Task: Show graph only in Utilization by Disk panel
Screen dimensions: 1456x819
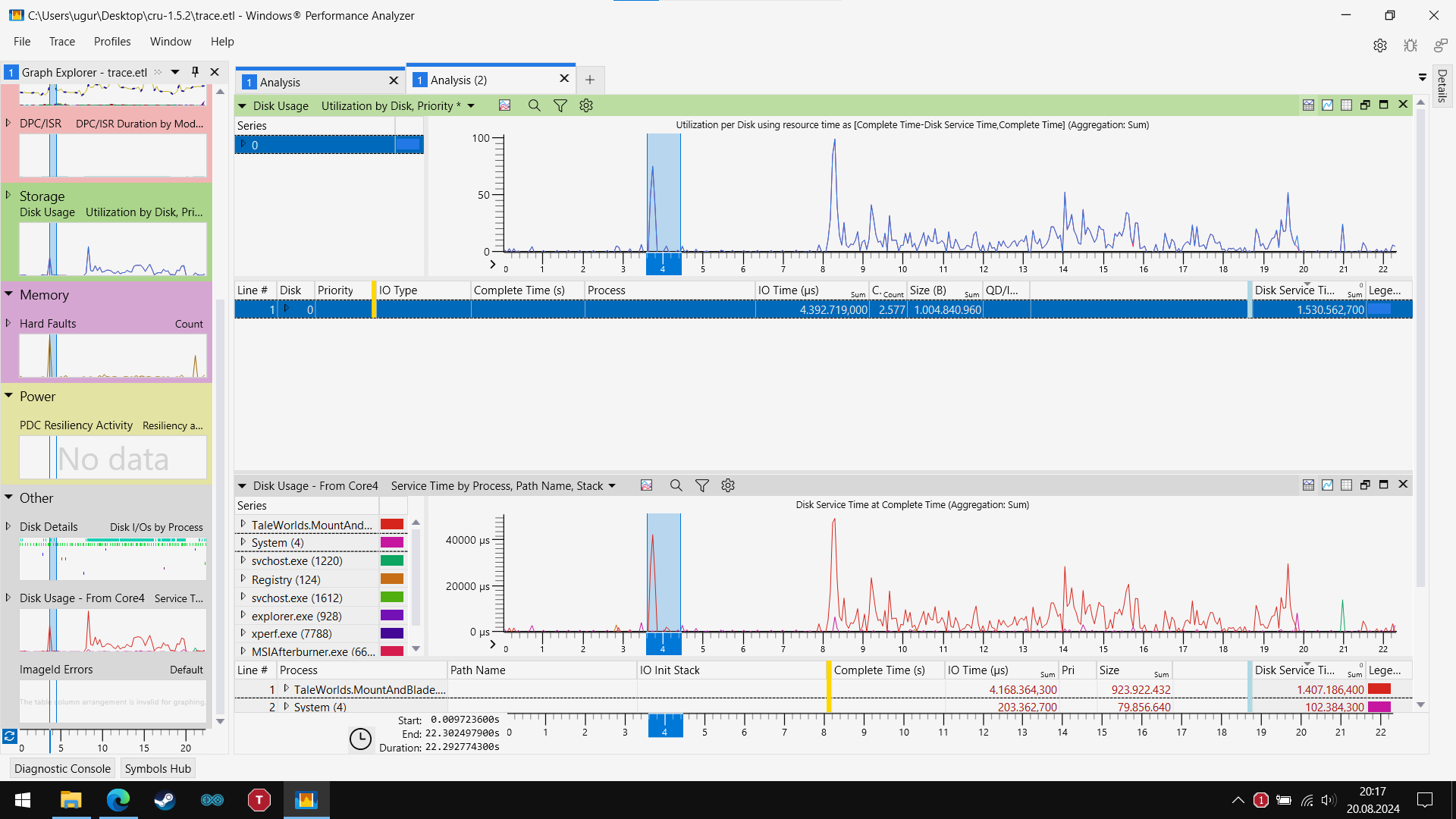Action: (x=1327, y=105)
